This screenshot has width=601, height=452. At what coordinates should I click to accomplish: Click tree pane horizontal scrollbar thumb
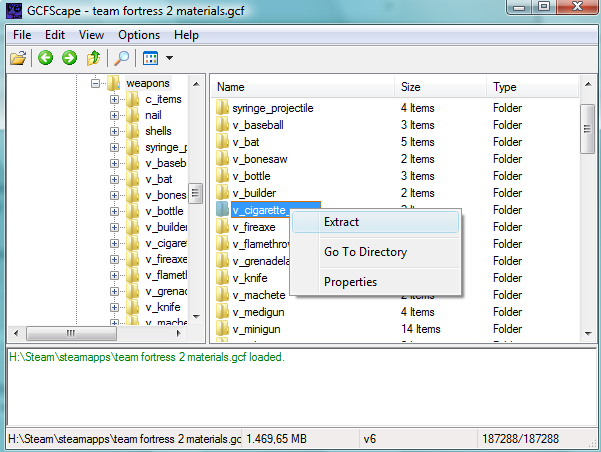point(71,333)
